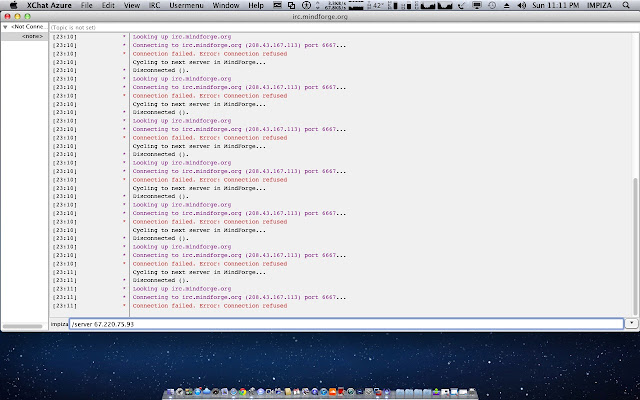Open the Trash in the Dock

[x=473, y=392]
